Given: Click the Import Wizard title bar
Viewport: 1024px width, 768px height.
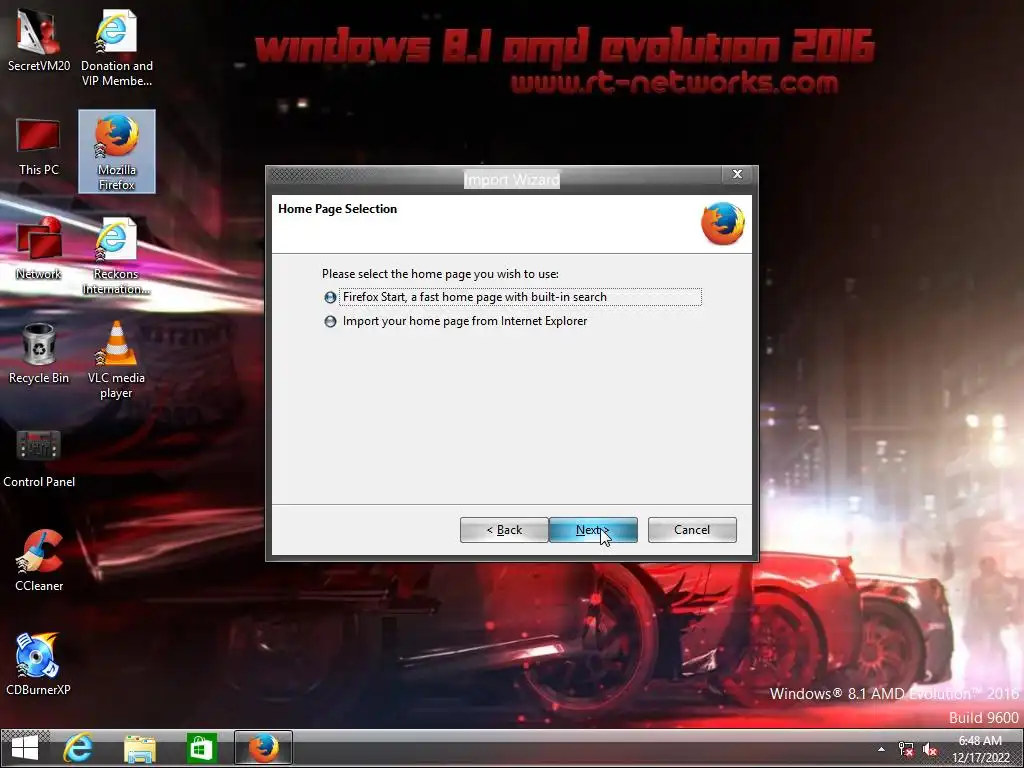Looking at the screenshot, I should pos(512,179).
